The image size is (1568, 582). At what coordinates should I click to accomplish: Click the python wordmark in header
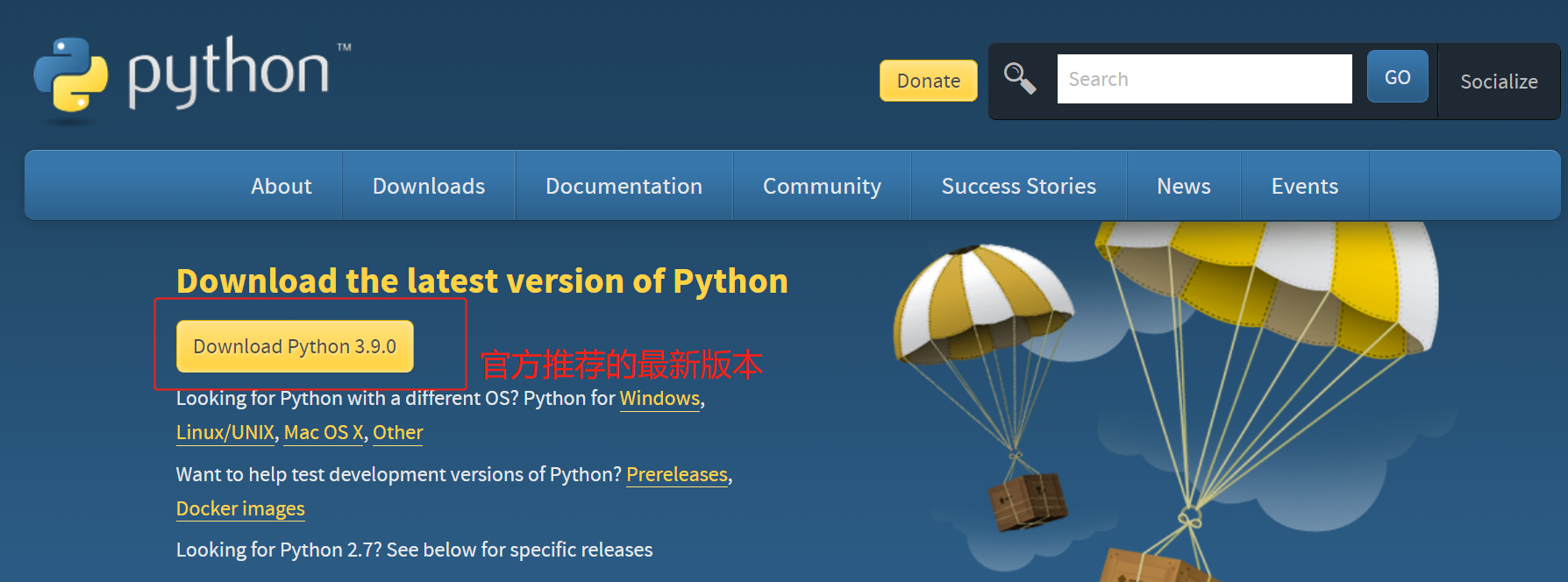(x=230, y=72)
